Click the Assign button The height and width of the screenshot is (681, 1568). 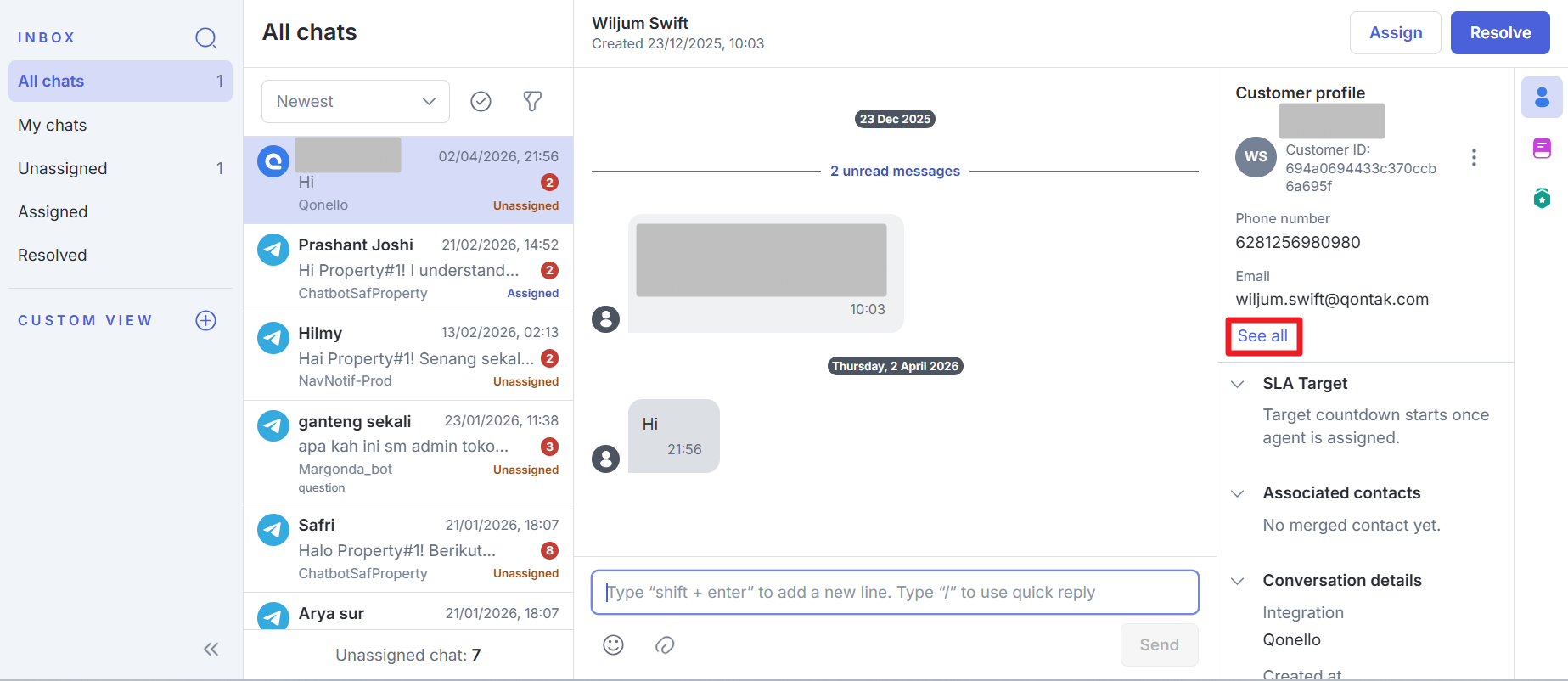pyautogui.click(x=1395, y=33)
